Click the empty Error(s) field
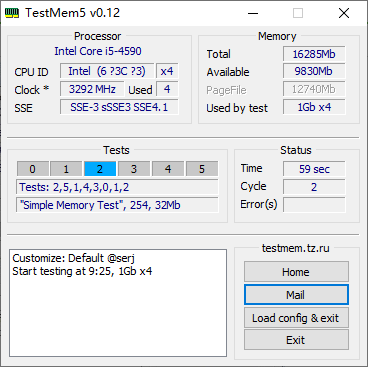The height and width of the screenshot is (367, 368). tap(314, 205)
